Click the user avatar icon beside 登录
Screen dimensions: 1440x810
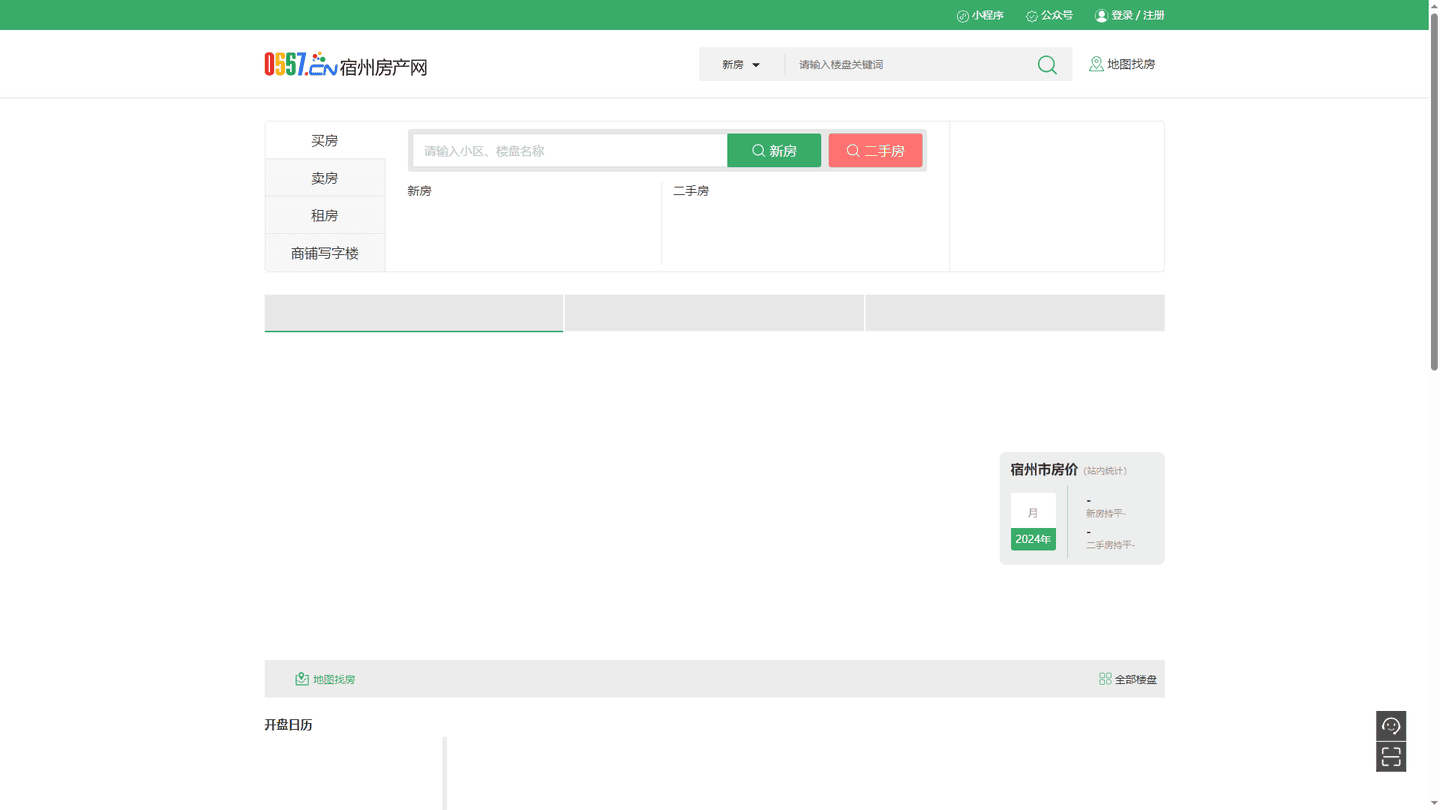point(1101,15)
